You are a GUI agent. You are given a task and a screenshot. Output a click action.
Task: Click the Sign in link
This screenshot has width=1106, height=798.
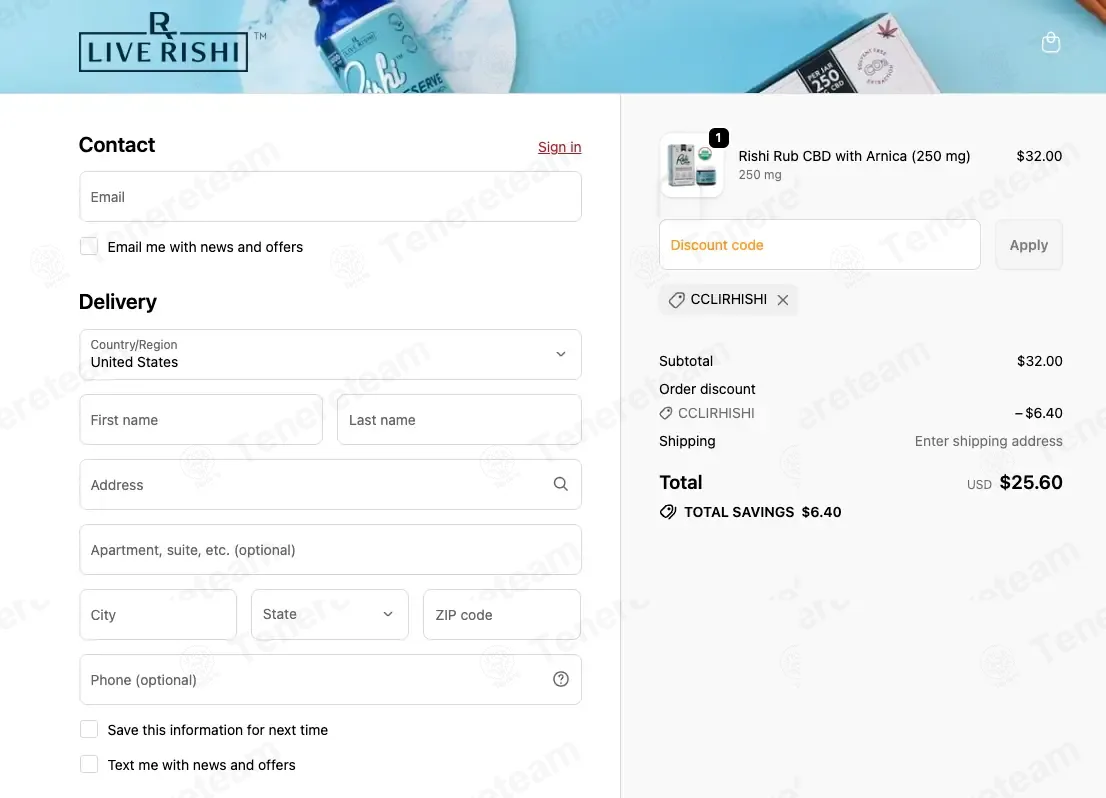click(x=559, y=147)
